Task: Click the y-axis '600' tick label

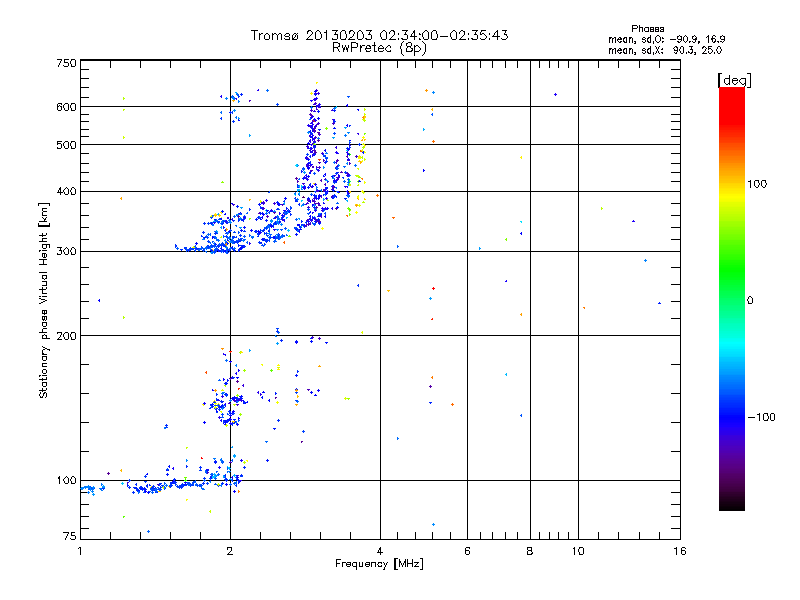Action: tap(66, 107)
